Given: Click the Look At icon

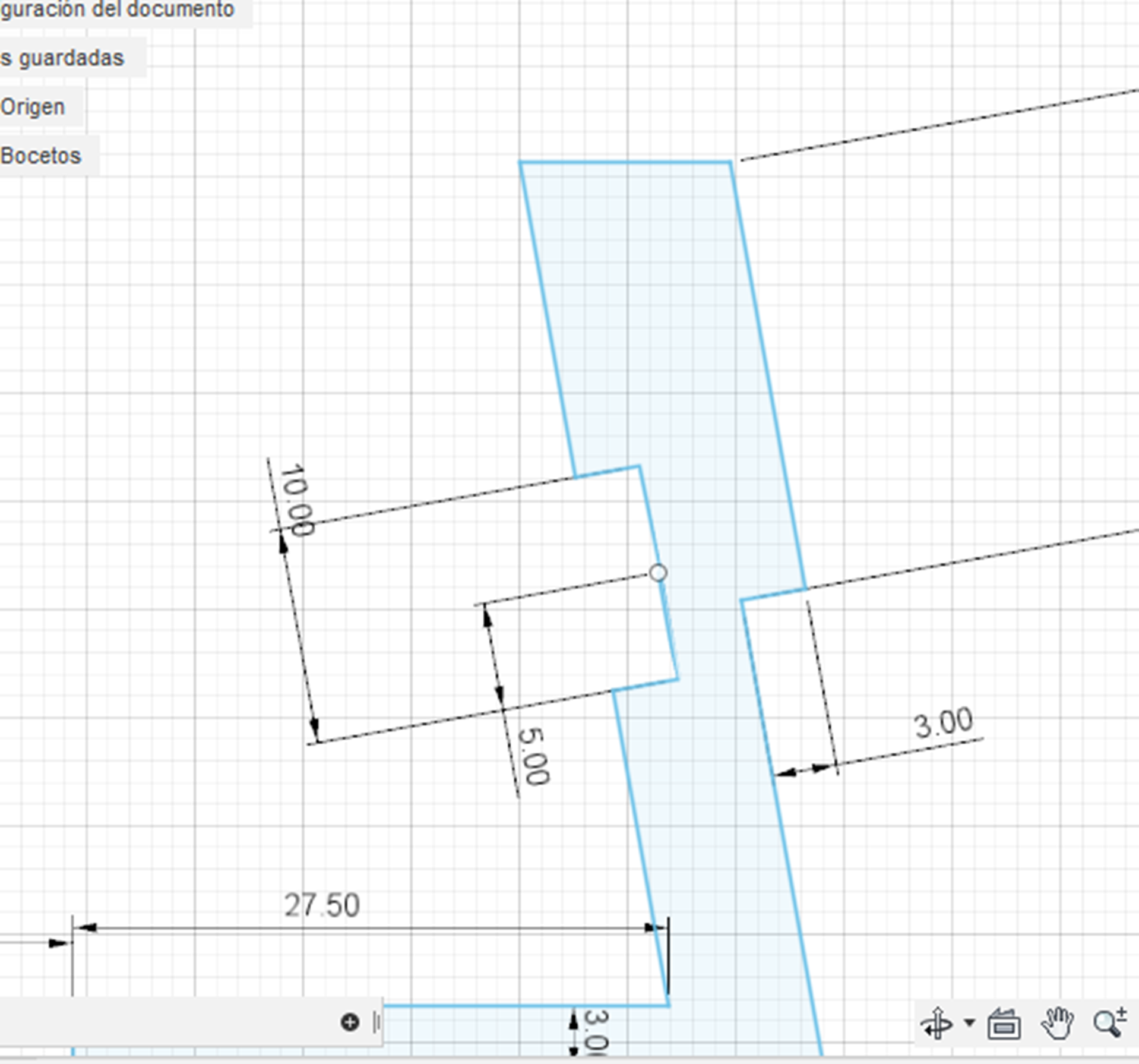Looking at the screenshot, I should pos(1004,1024).
